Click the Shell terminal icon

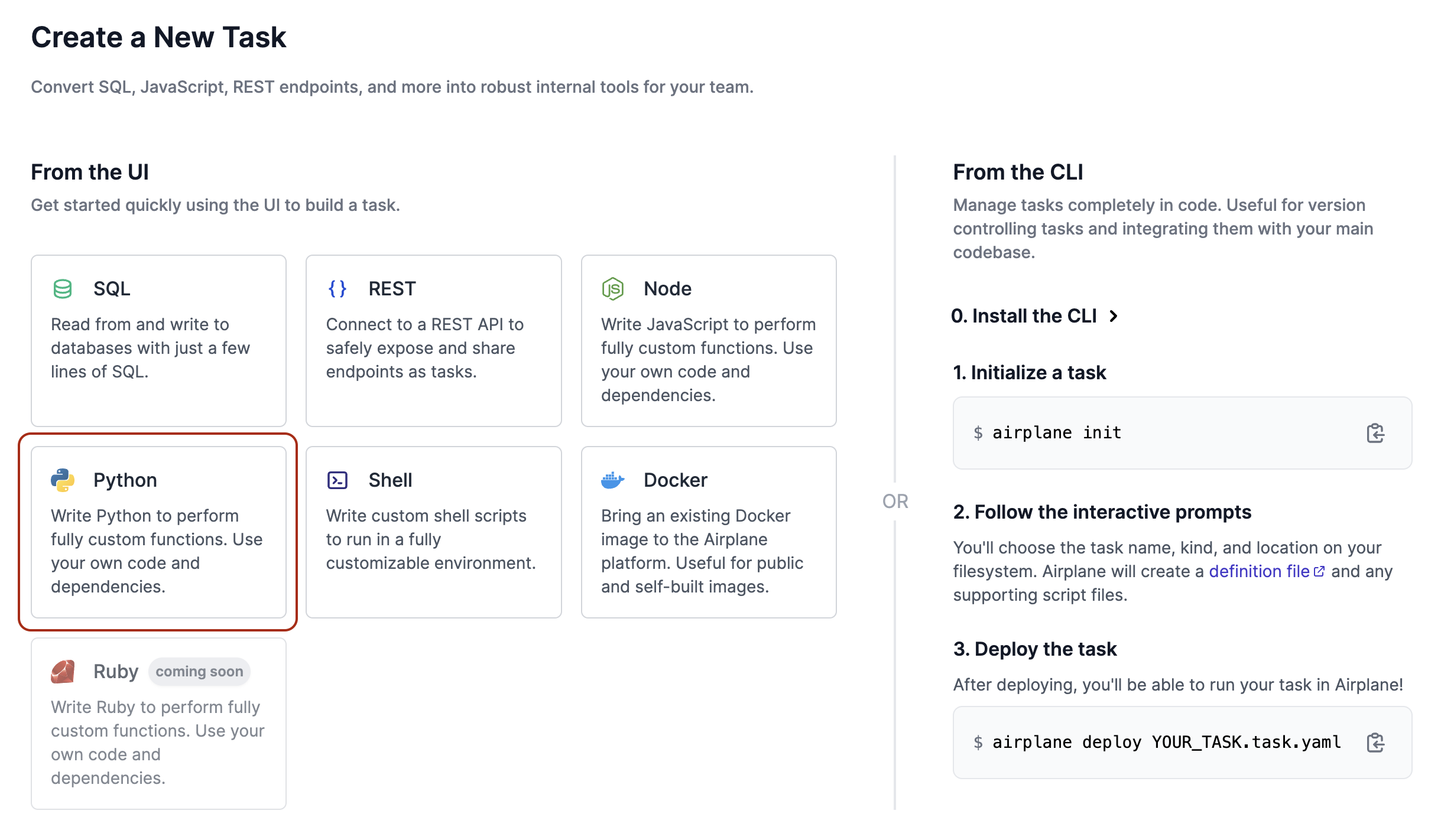coord(337,480)
